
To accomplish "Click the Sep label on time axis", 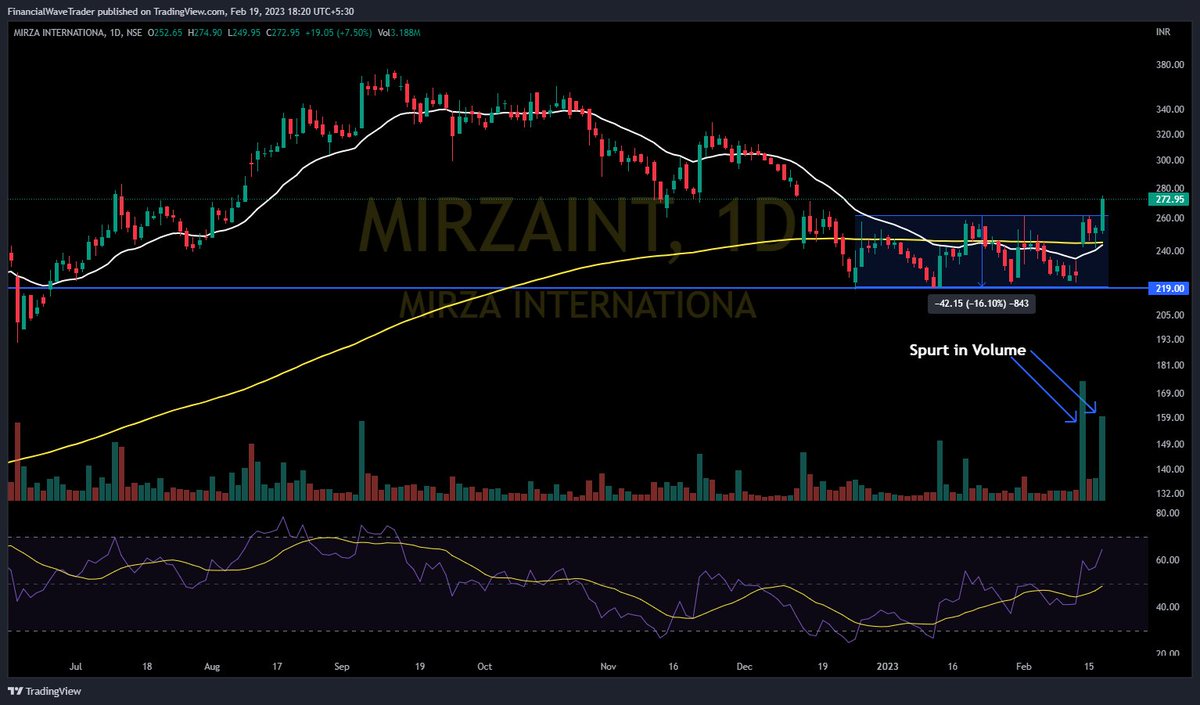I will click(343, 664).
